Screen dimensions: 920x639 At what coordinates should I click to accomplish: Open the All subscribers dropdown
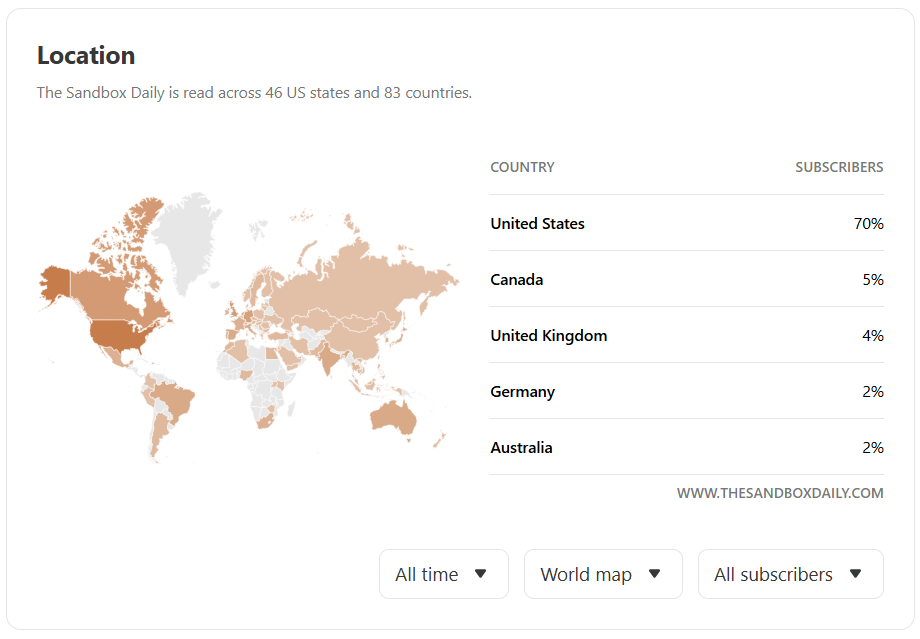(790, 574)
